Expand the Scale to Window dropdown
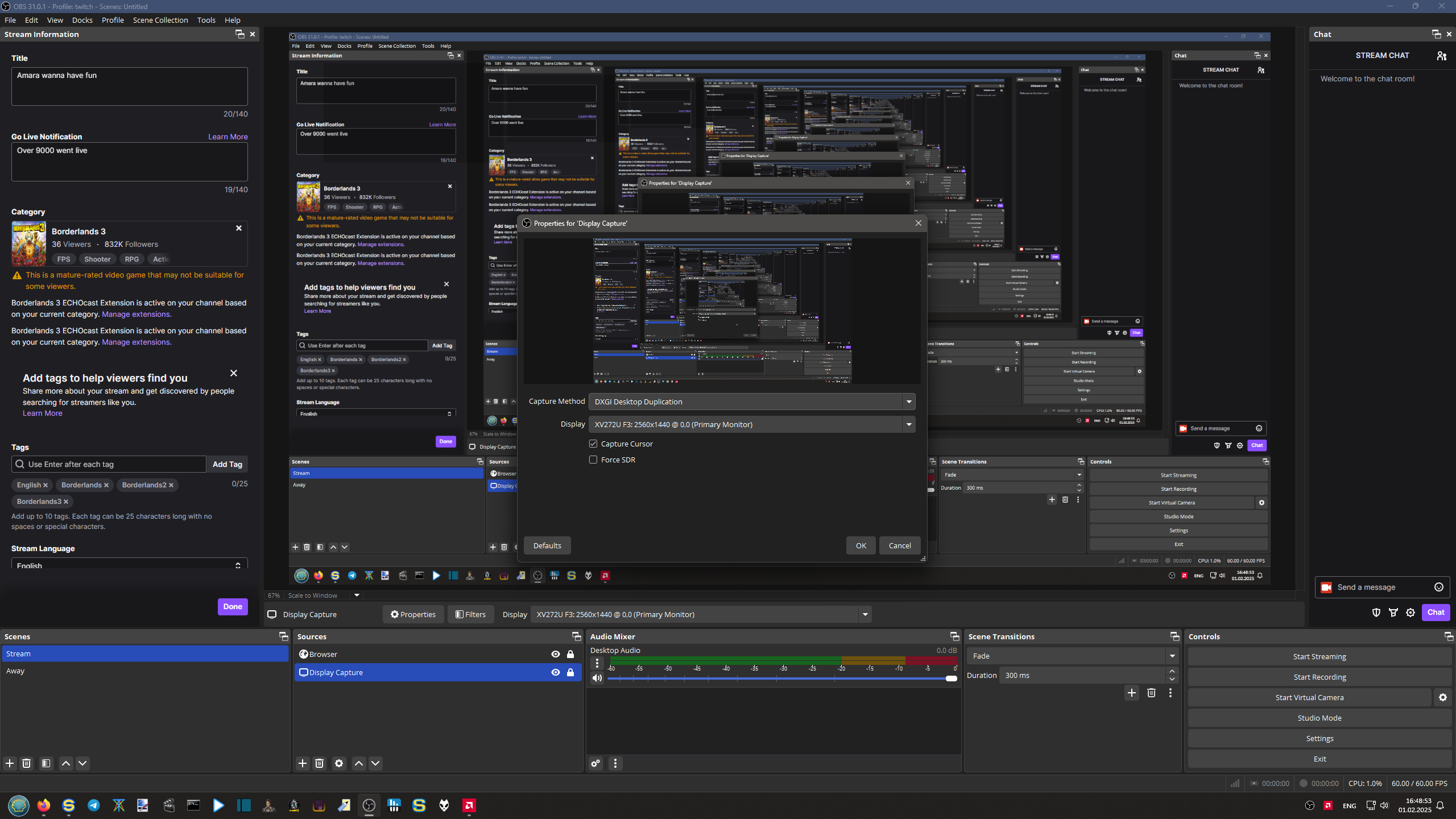This screenshot has width=1456, height=819. (357, 595)
